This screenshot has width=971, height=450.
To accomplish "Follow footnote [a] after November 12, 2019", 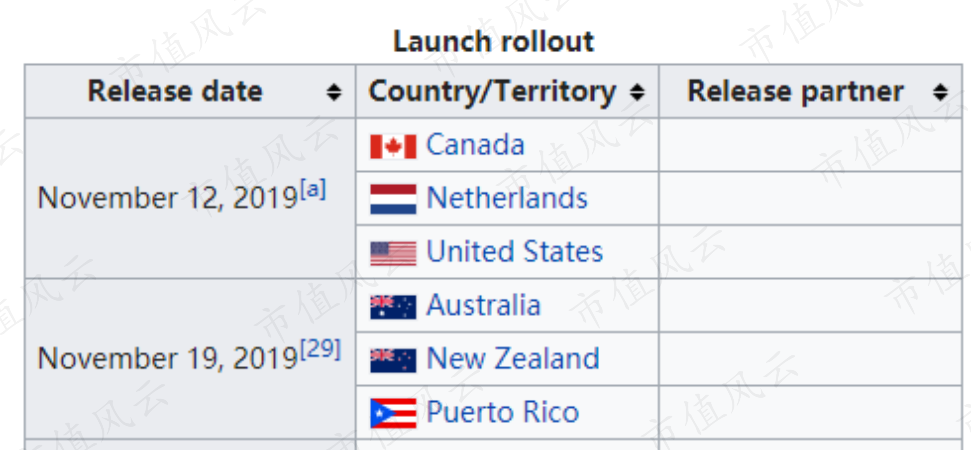I will coord(313,189).
